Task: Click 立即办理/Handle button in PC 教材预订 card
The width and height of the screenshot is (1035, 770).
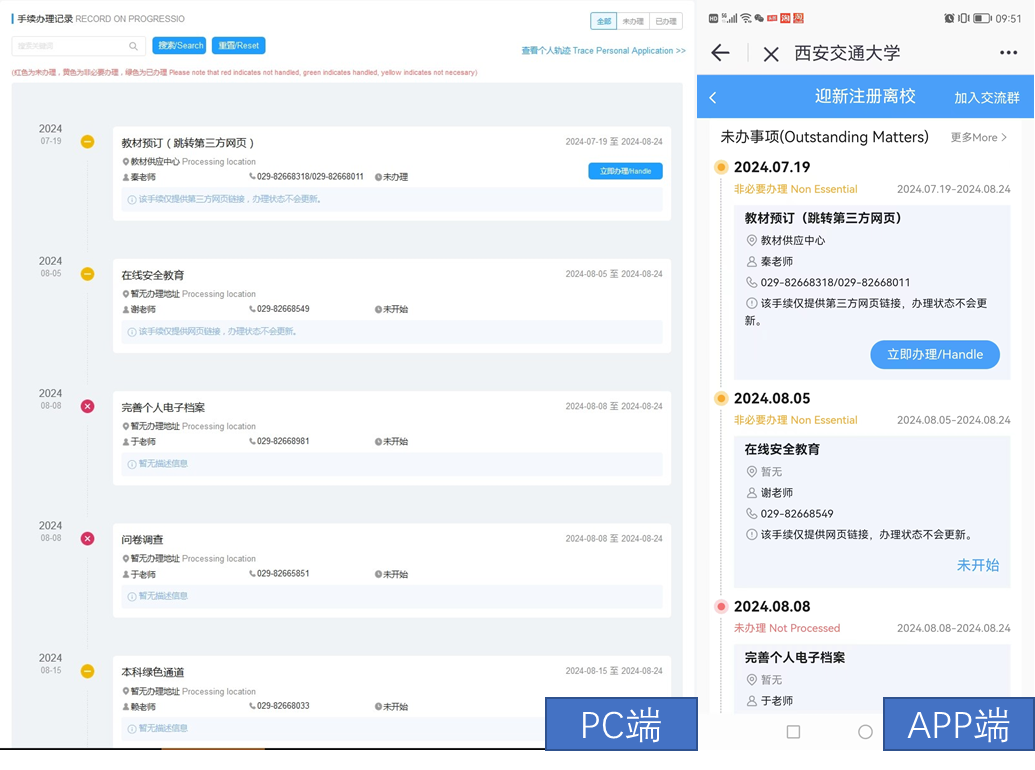Action: tap(625, 171)
